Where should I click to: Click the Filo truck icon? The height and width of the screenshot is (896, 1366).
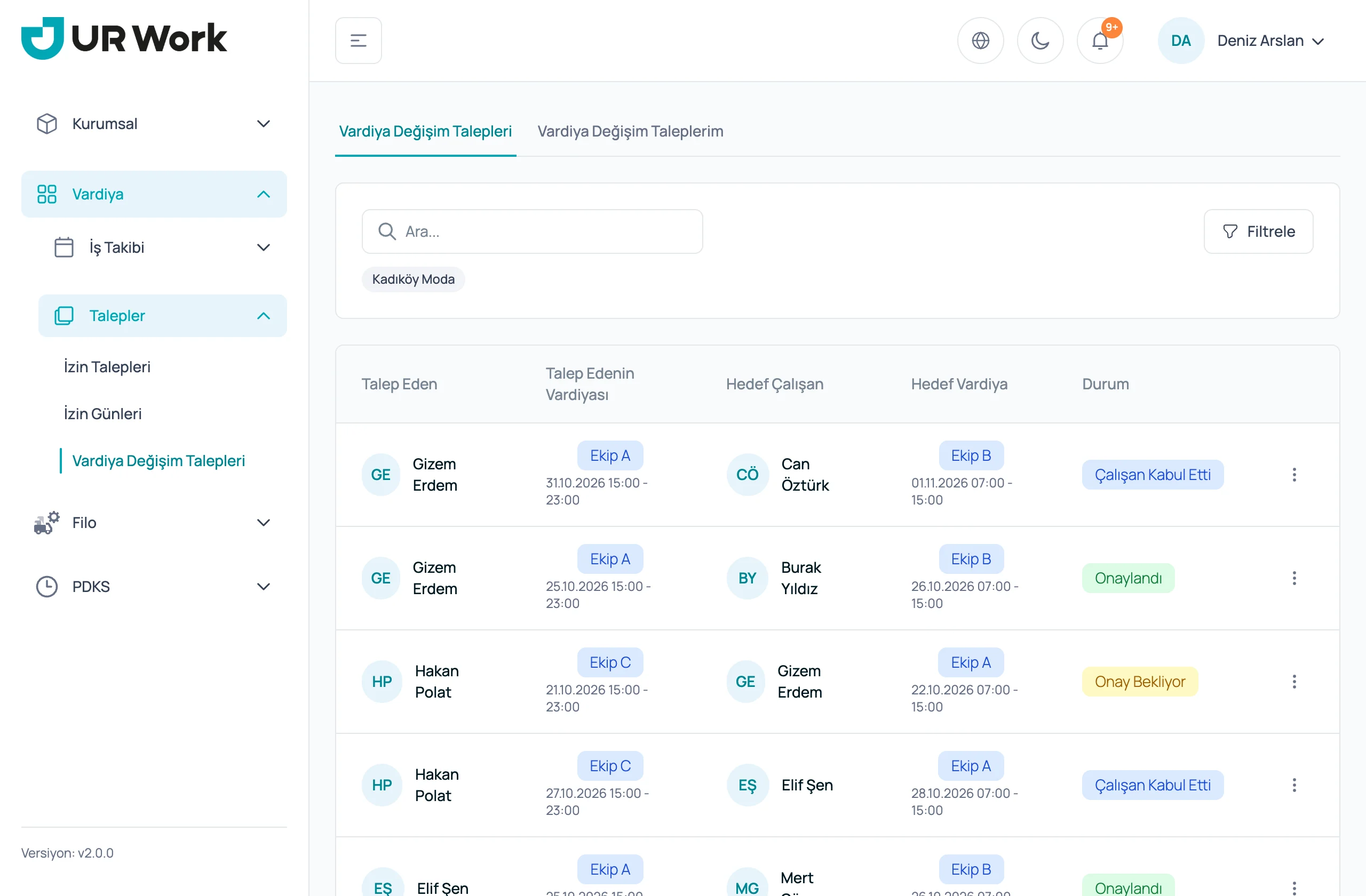tap(46, 522)
